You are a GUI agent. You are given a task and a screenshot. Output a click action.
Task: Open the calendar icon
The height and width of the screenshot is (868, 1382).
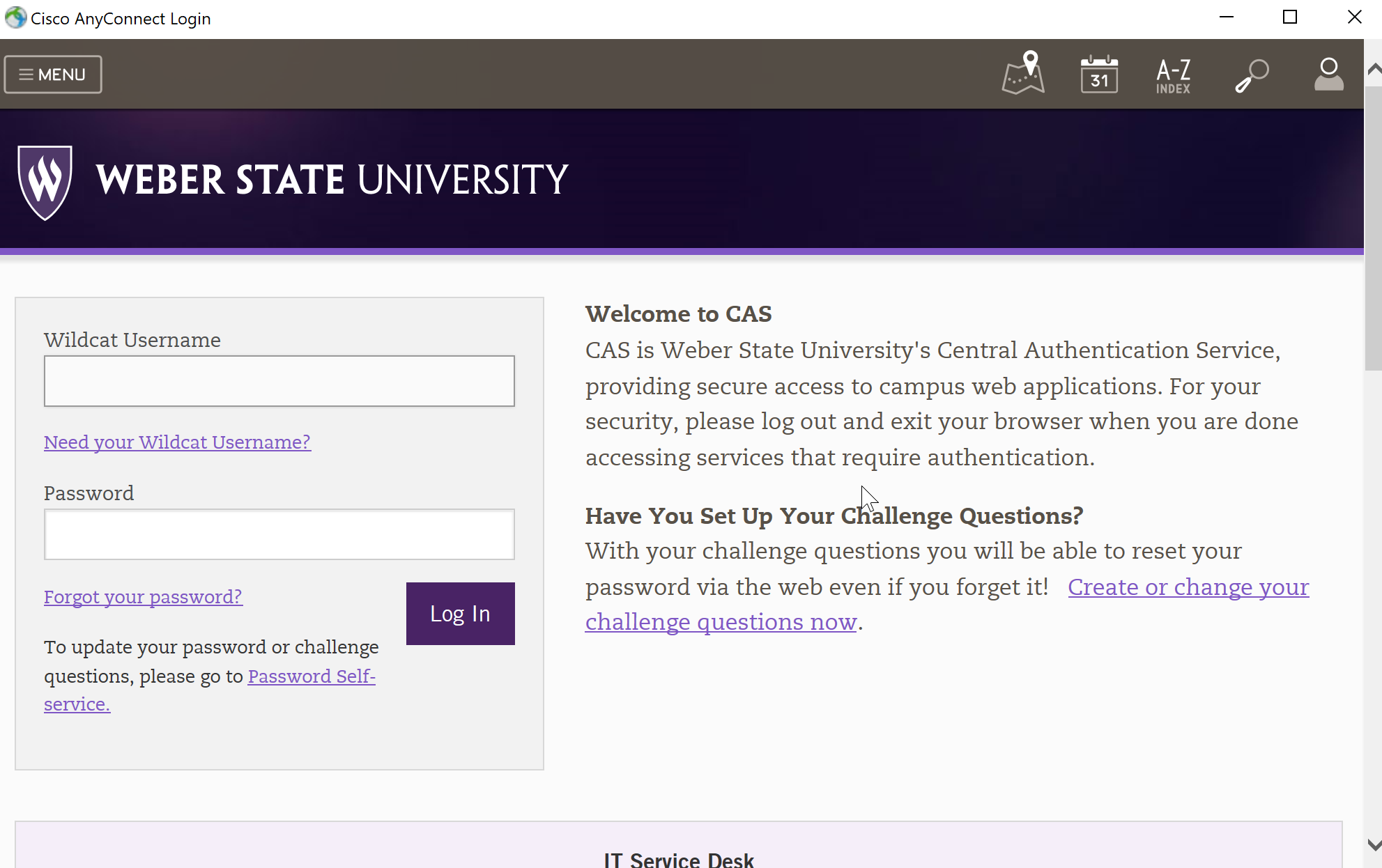pyautogui.click(x=1099, y=74)
